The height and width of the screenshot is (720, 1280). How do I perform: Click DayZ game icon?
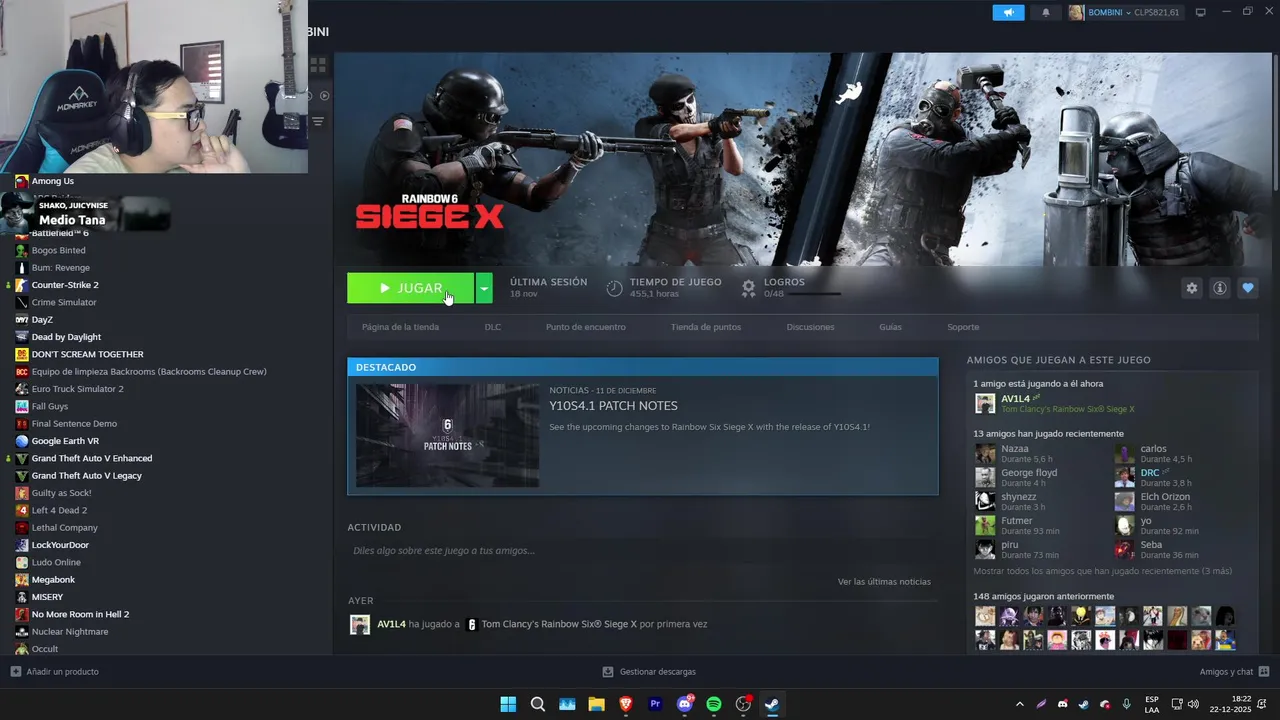[x=22, y=320]
